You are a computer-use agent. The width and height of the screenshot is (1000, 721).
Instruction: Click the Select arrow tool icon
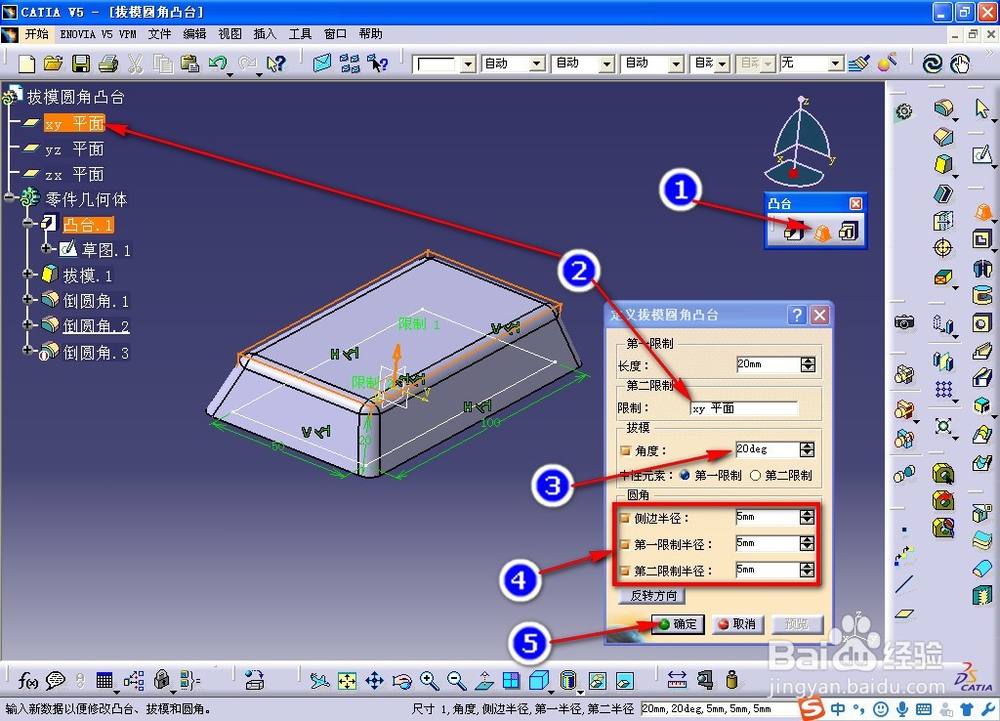click(x=982, y=108)
